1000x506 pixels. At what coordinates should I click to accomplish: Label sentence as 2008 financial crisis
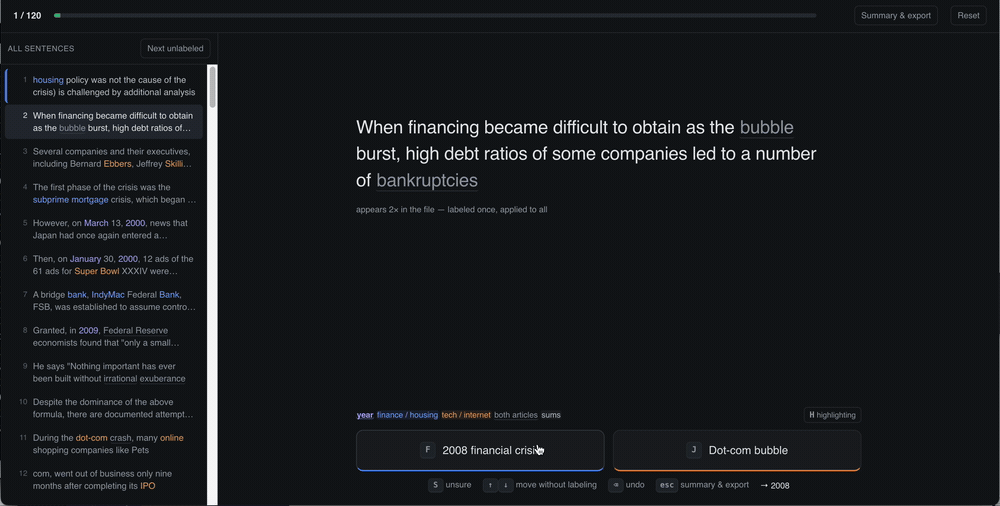tap(480, 450)
